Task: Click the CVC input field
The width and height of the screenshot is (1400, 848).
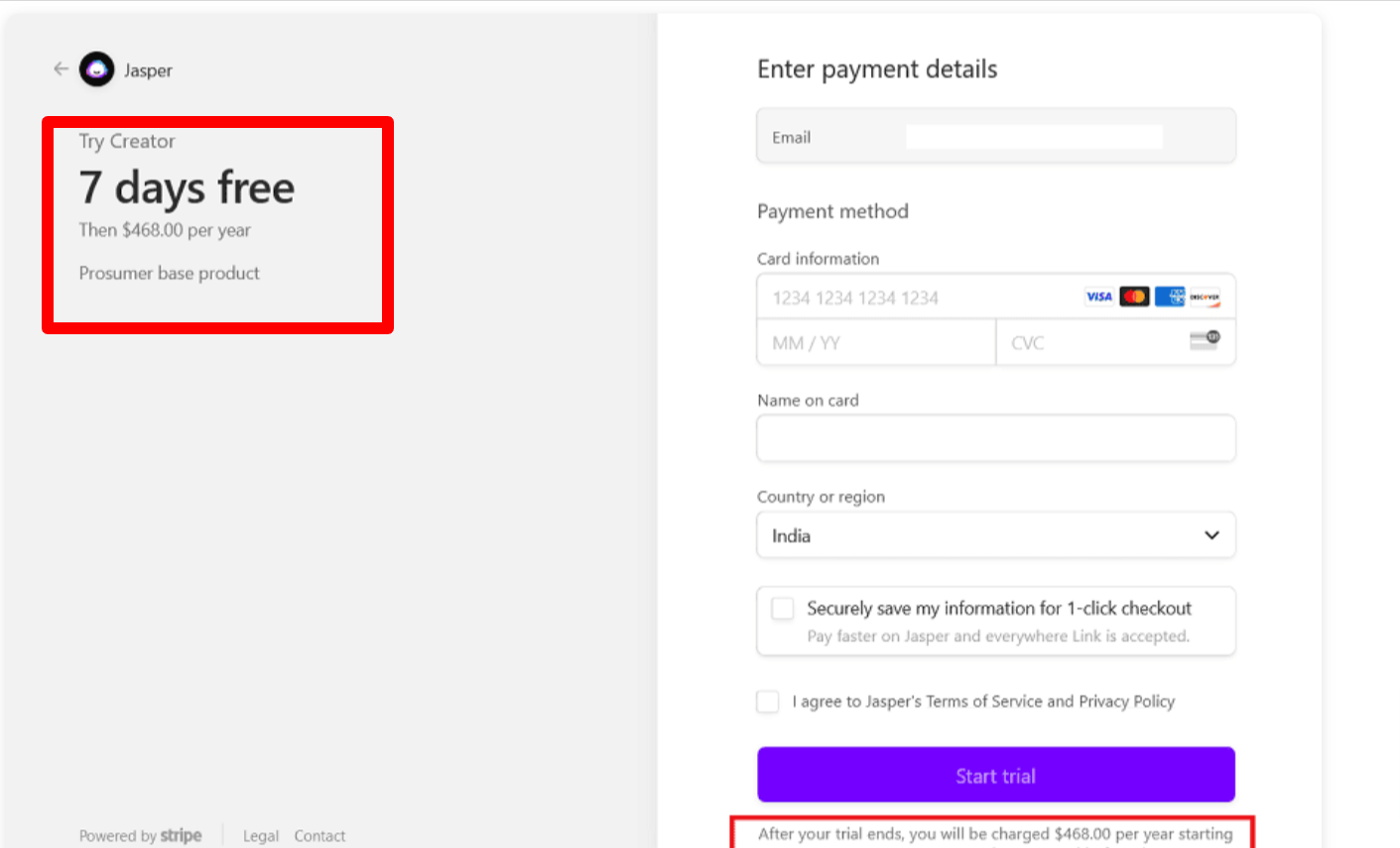Action: (1091, 343)
